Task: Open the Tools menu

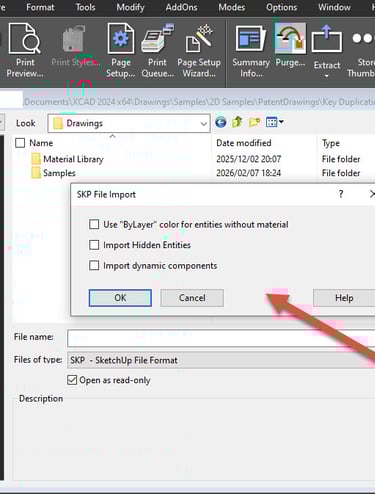Action: 85,7
